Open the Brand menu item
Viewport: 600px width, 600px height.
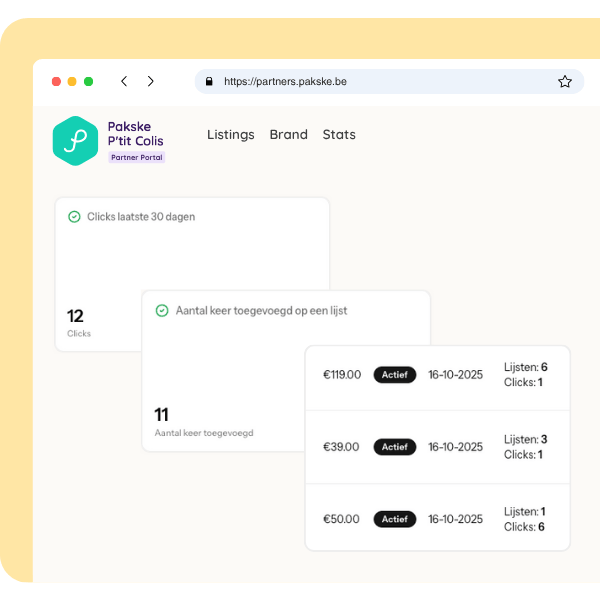(289, 135)
